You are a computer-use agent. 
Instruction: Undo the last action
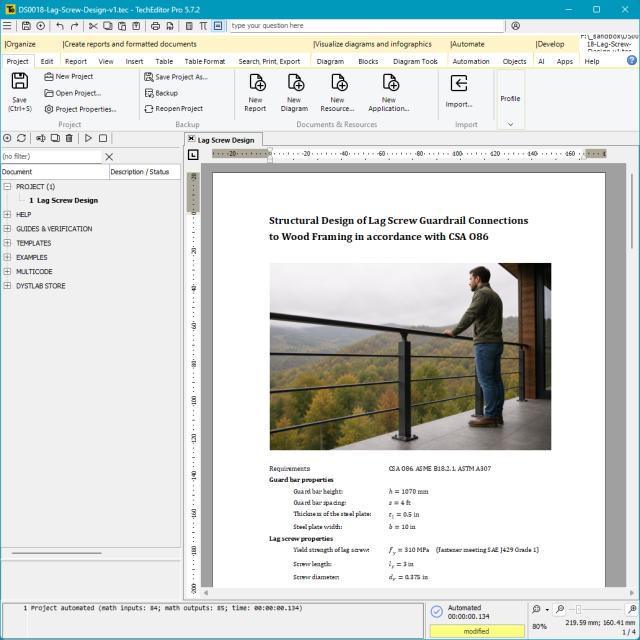click(60, 26)
